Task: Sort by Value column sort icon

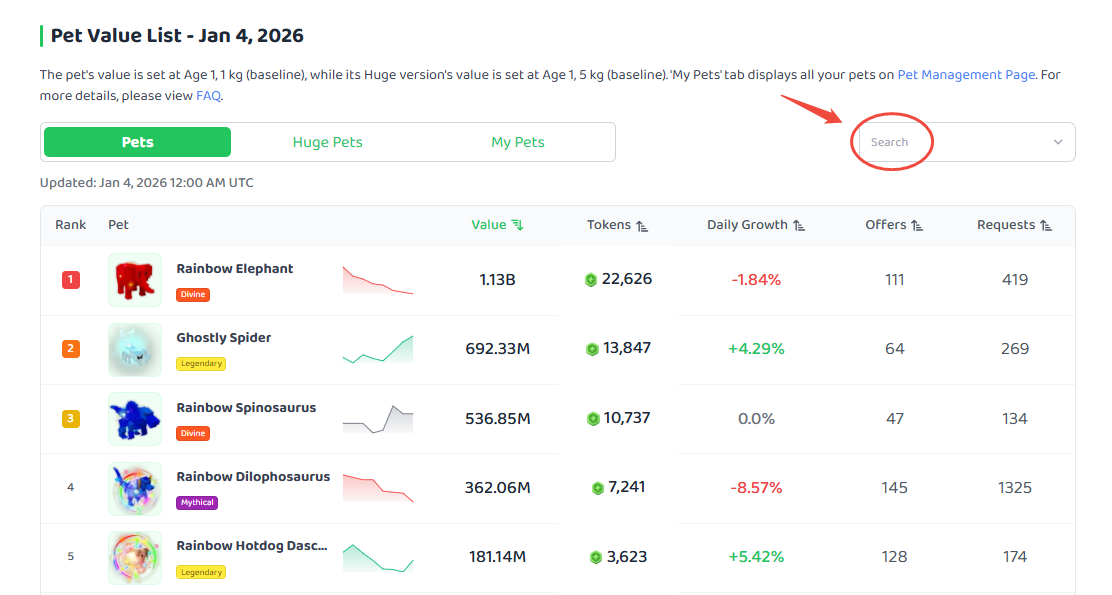Action: 518,225
